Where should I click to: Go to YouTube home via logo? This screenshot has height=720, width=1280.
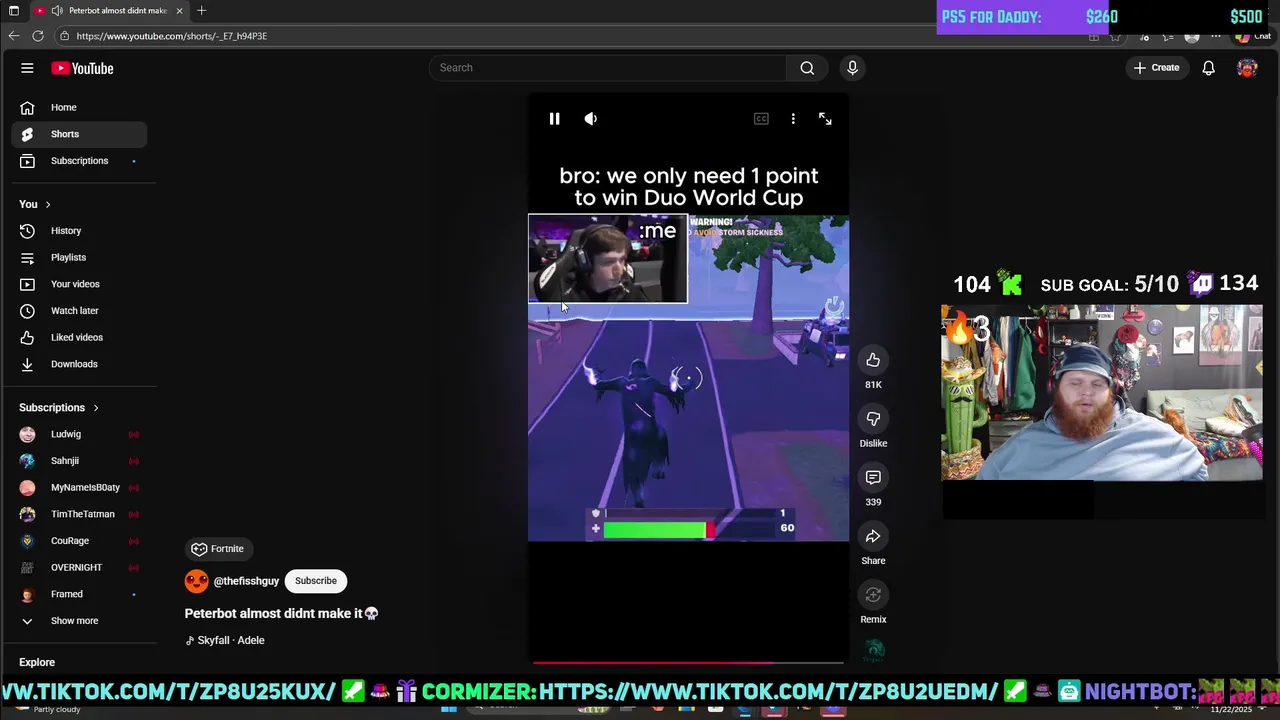[x=83, y=68]
